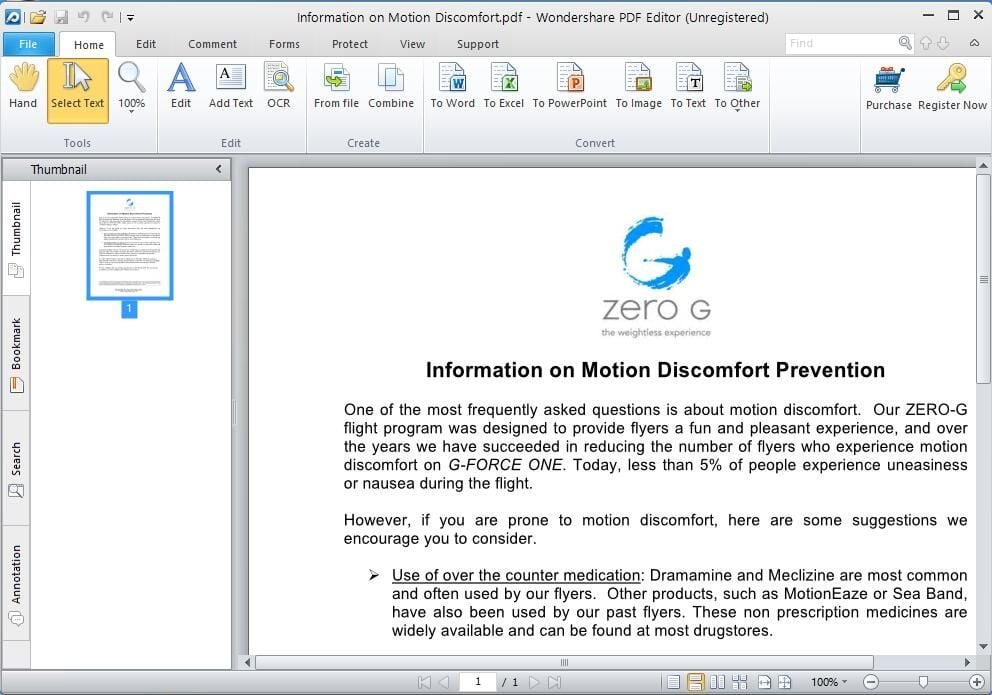Collapse the ribbon with the caret
The image size is (992, 695).
(x=975, y=43)
